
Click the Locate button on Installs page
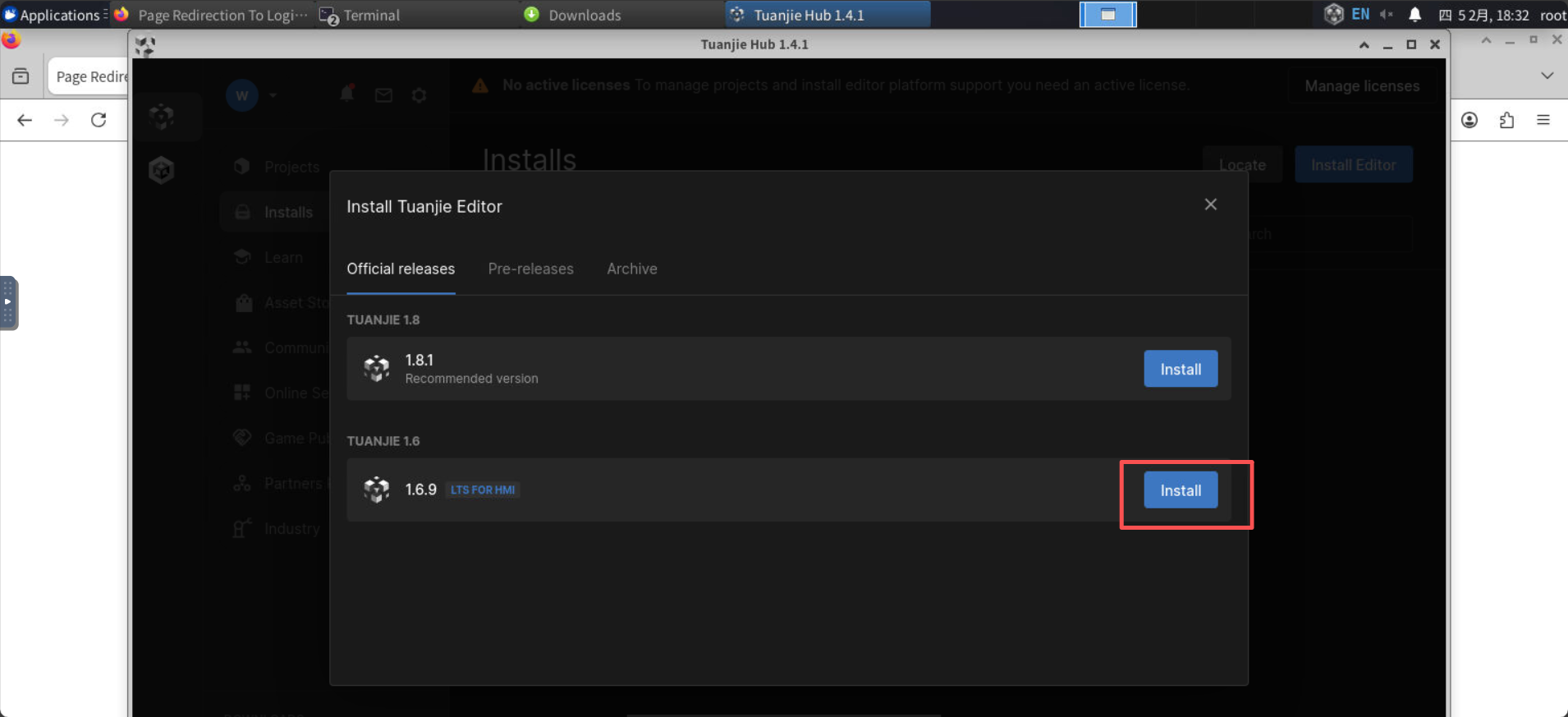tap(1242, 165)
